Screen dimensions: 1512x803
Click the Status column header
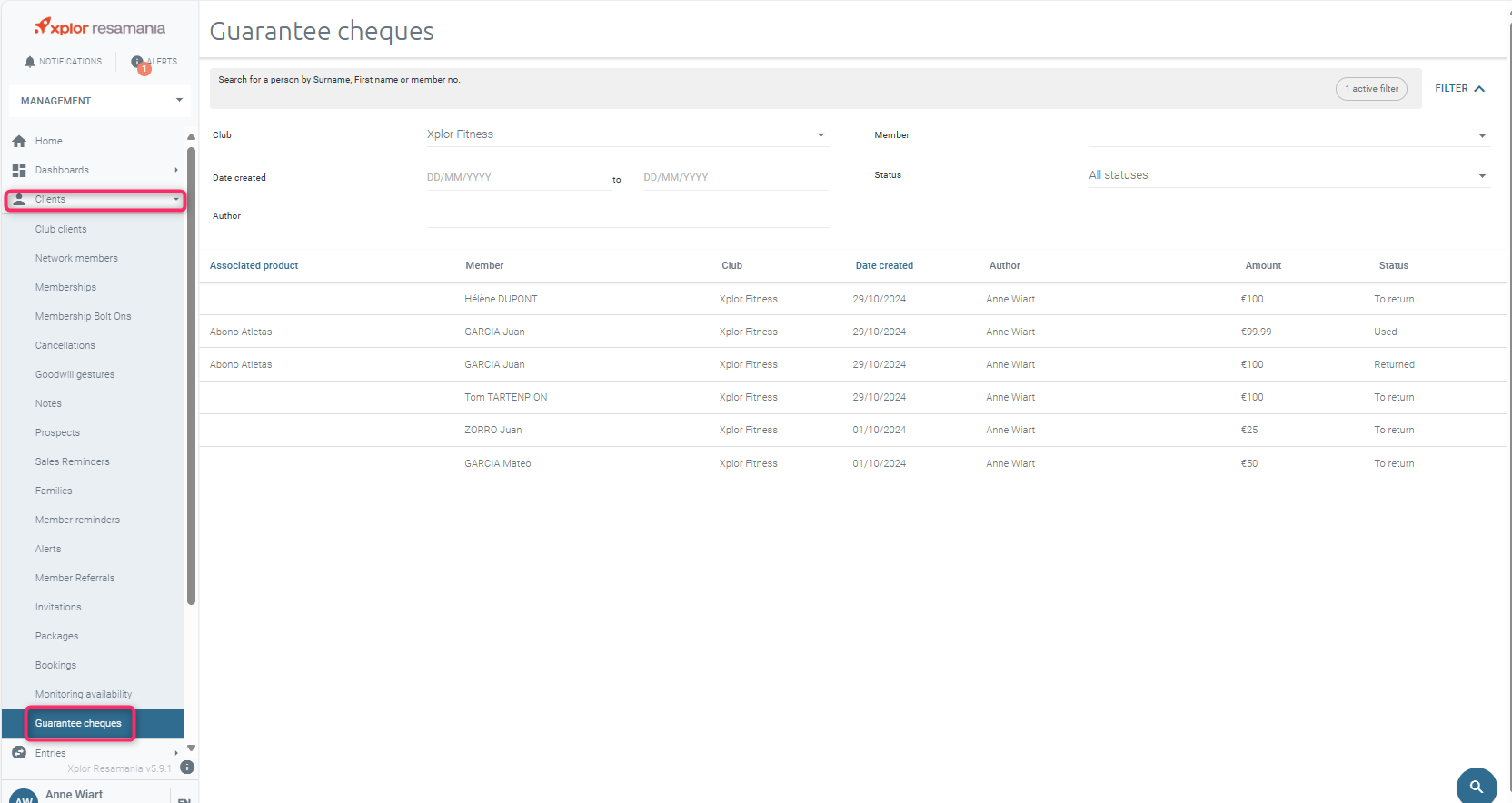click(1393, 265)
